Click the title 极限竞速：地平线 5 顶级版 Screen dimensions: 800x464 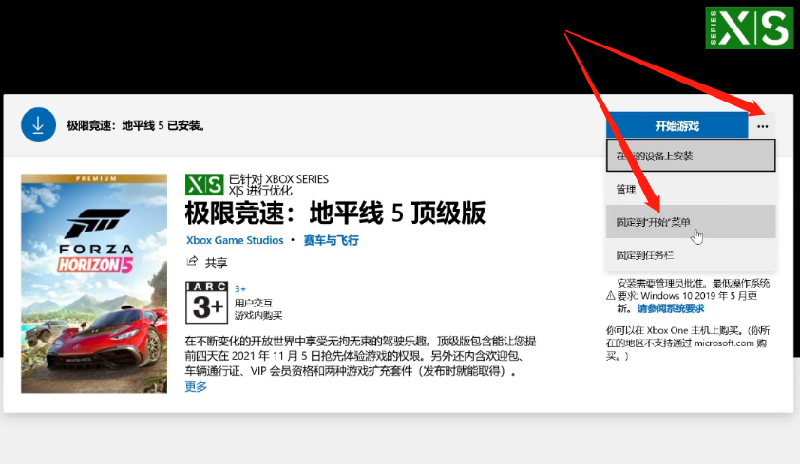click(x=335, y=213)
